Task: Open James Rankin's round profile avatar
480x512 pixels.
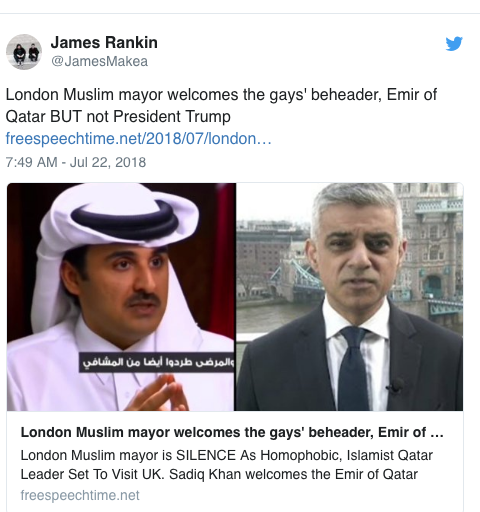Action: [24, 52]
